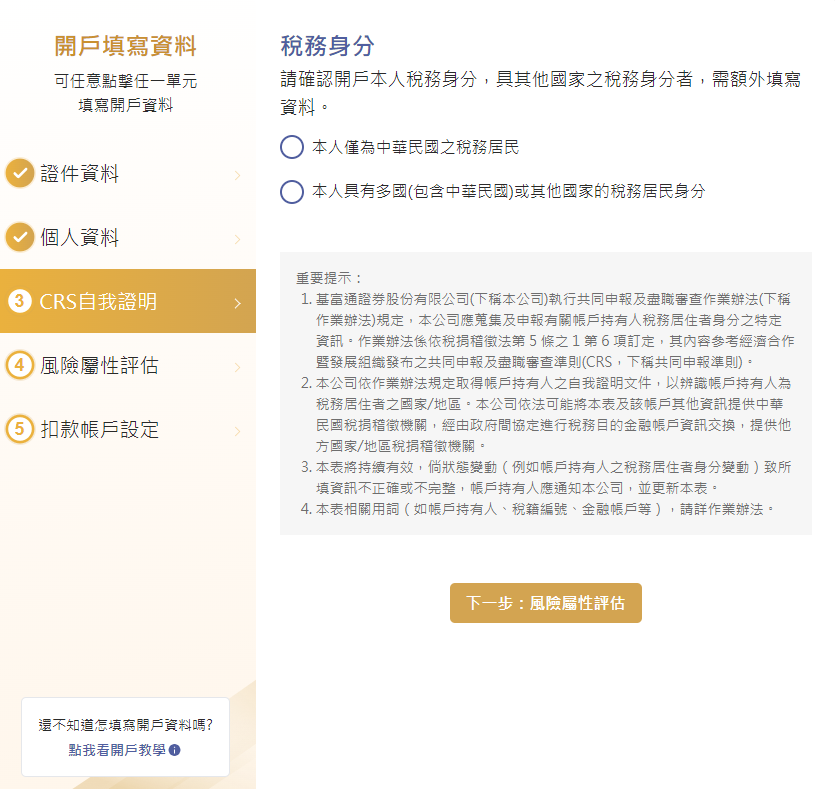The image size is (835, 789).
Task: Click the 重要提示 notice box
Action: [x=546, y=393]
